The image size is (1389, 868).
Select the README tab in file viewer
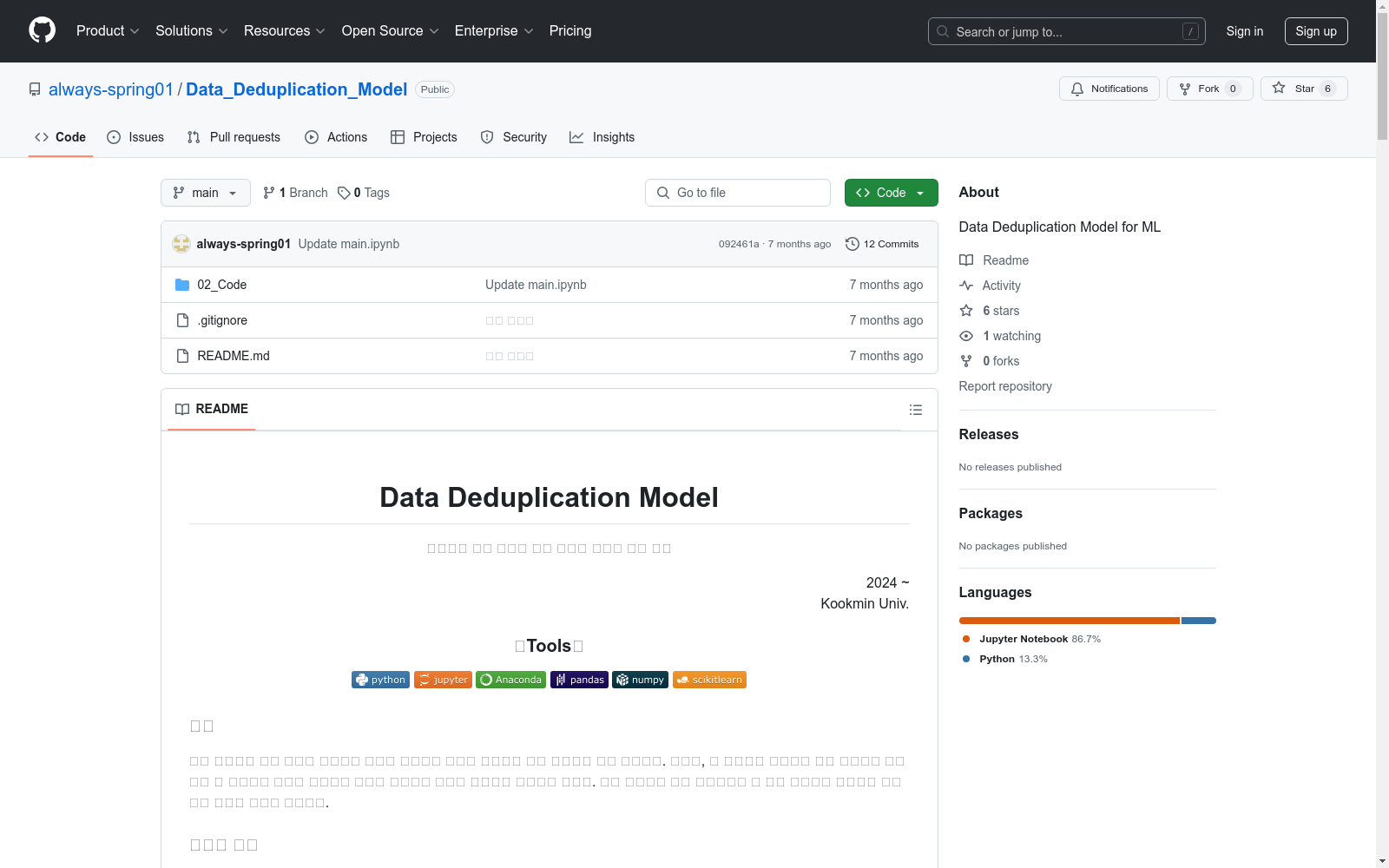(x=212, y=409)
